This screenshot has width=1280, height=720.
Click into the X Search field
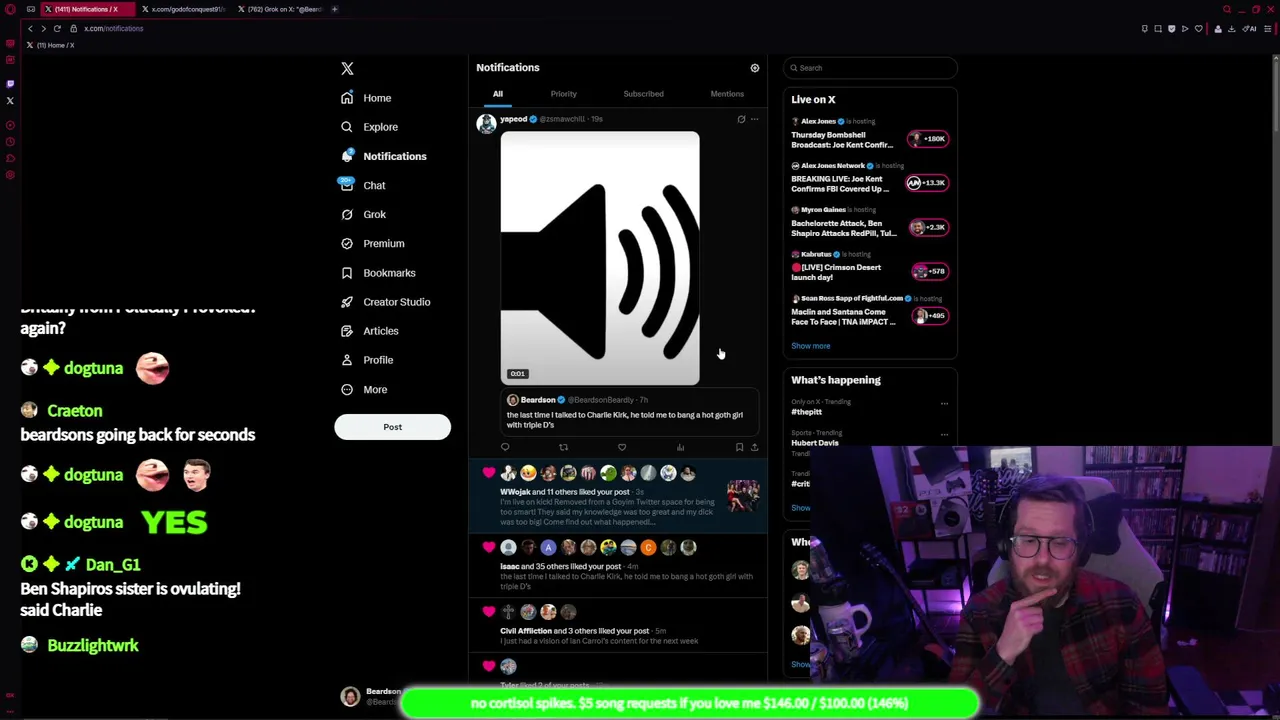pyautogui.click(x=870, y=68)
